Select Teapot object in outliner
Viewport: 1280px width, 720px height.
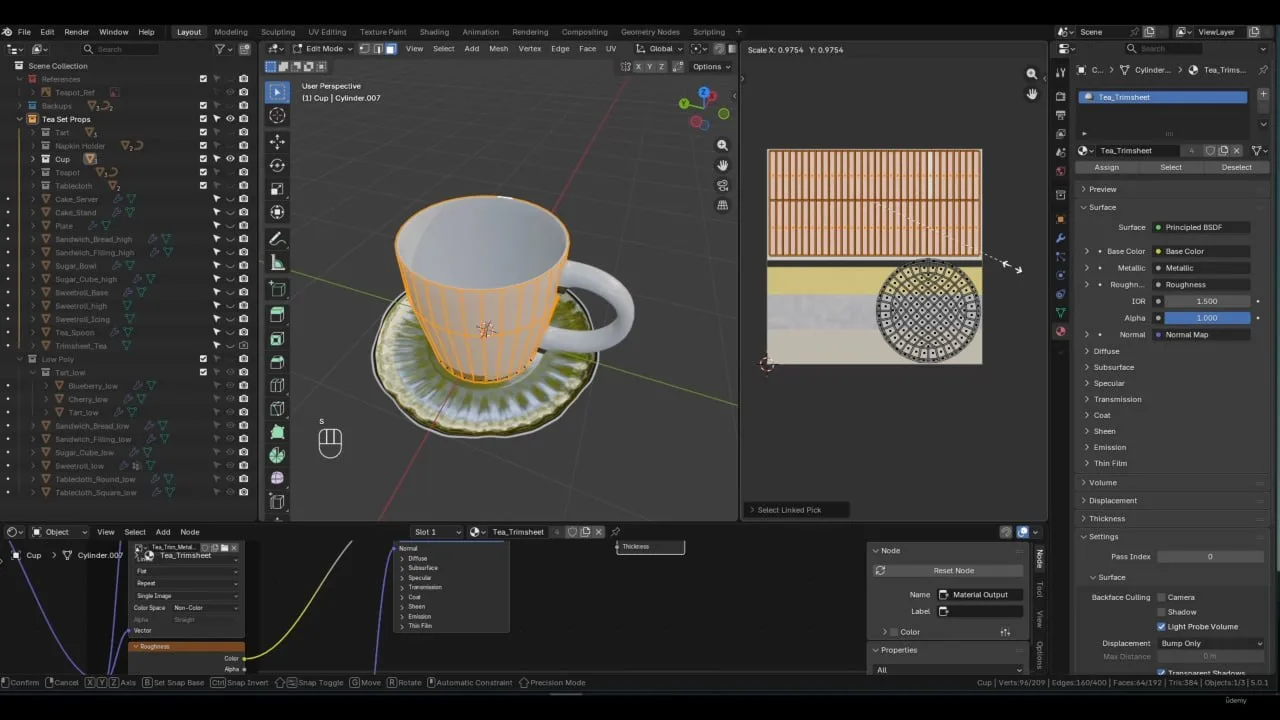point(67,172)
